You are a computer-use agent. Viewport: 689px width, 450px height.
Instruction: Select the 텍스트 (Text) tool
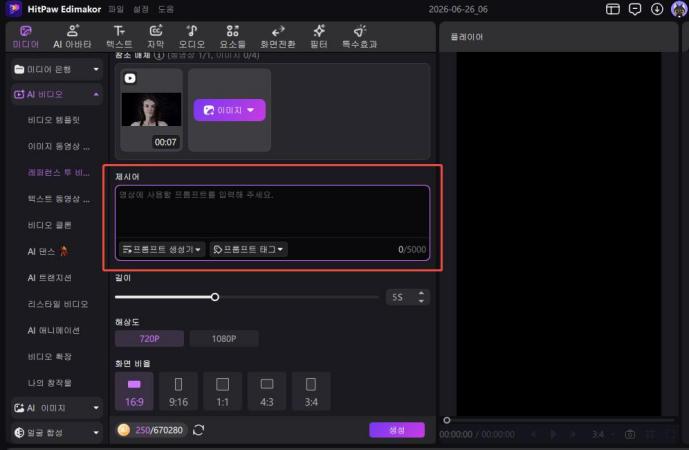pyautogui.click(x=119, y=37)
